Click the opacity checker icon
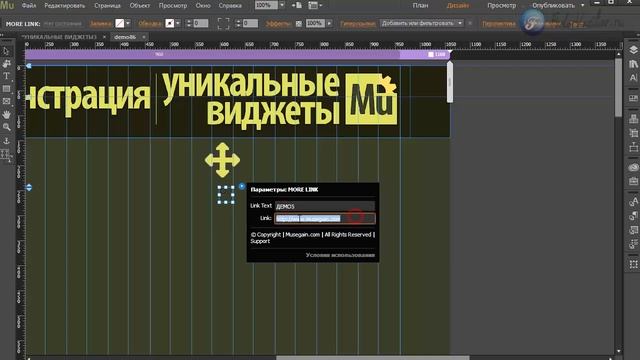The width and height of the screenshot is (640, 360). (299, 24)
